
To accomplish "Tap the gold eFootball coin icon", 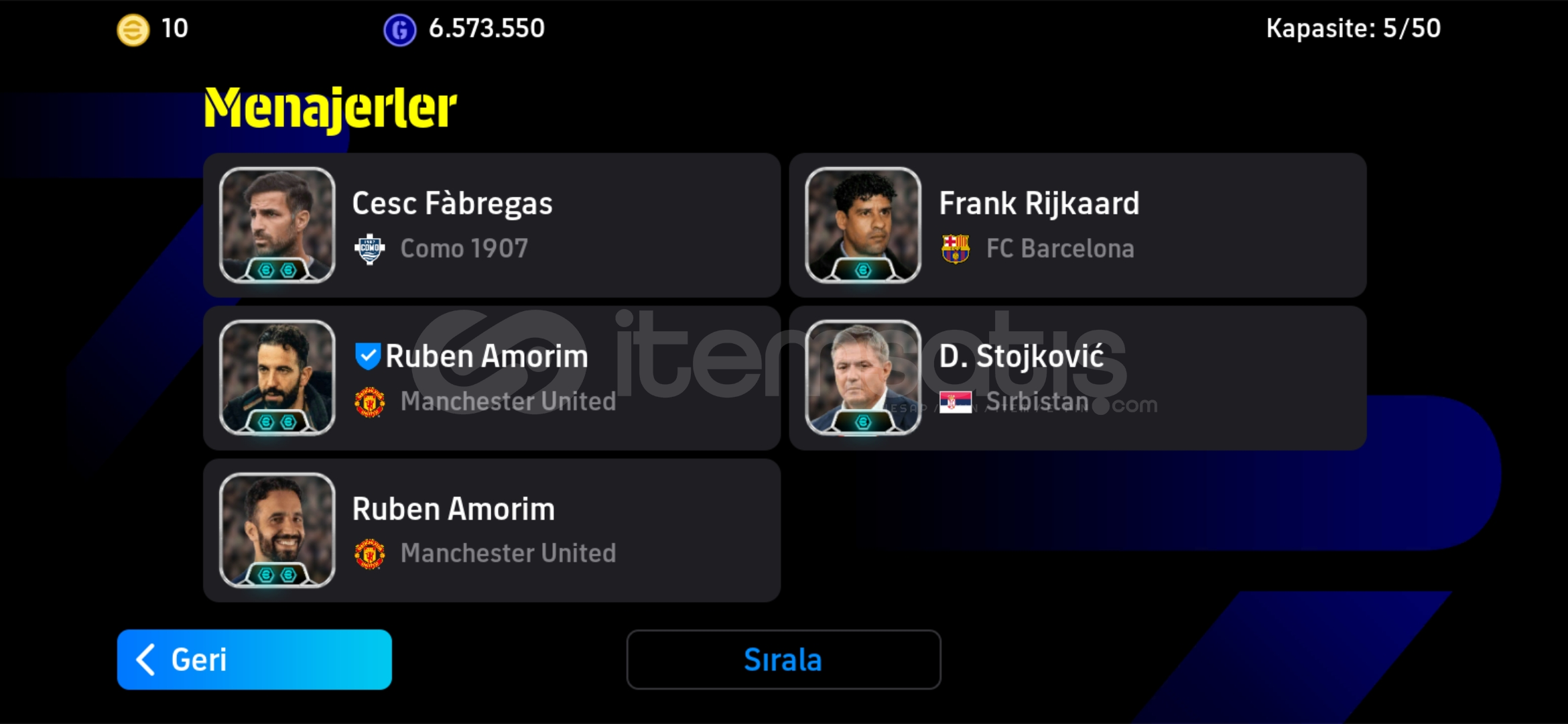I will click(133, 30).
